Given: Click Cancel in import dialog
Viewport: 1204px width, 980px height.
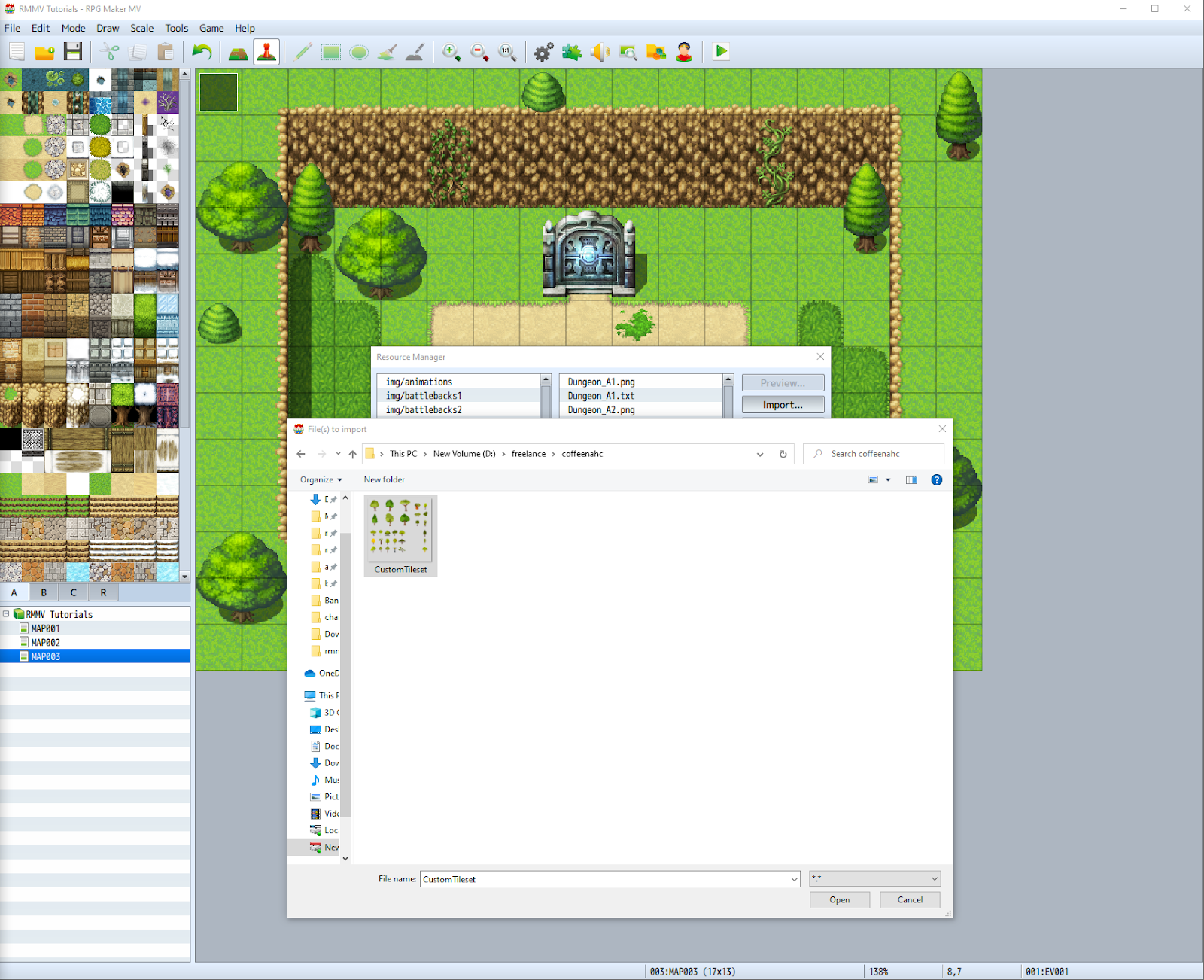Looking at the screenshot, I should point(910,899).
